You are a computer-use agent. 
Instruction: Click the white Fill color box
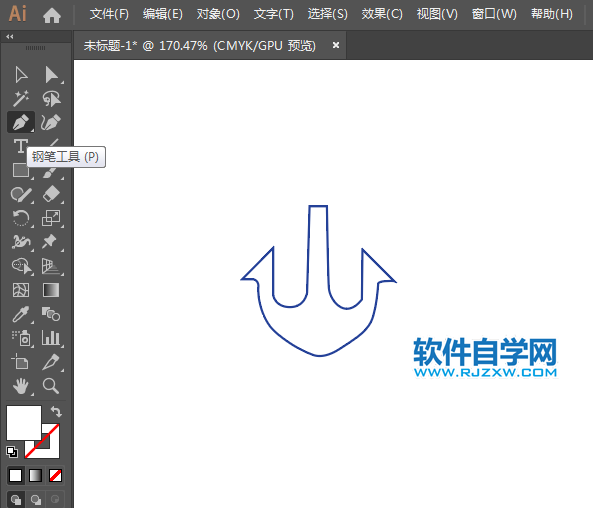tap(24, 423)
